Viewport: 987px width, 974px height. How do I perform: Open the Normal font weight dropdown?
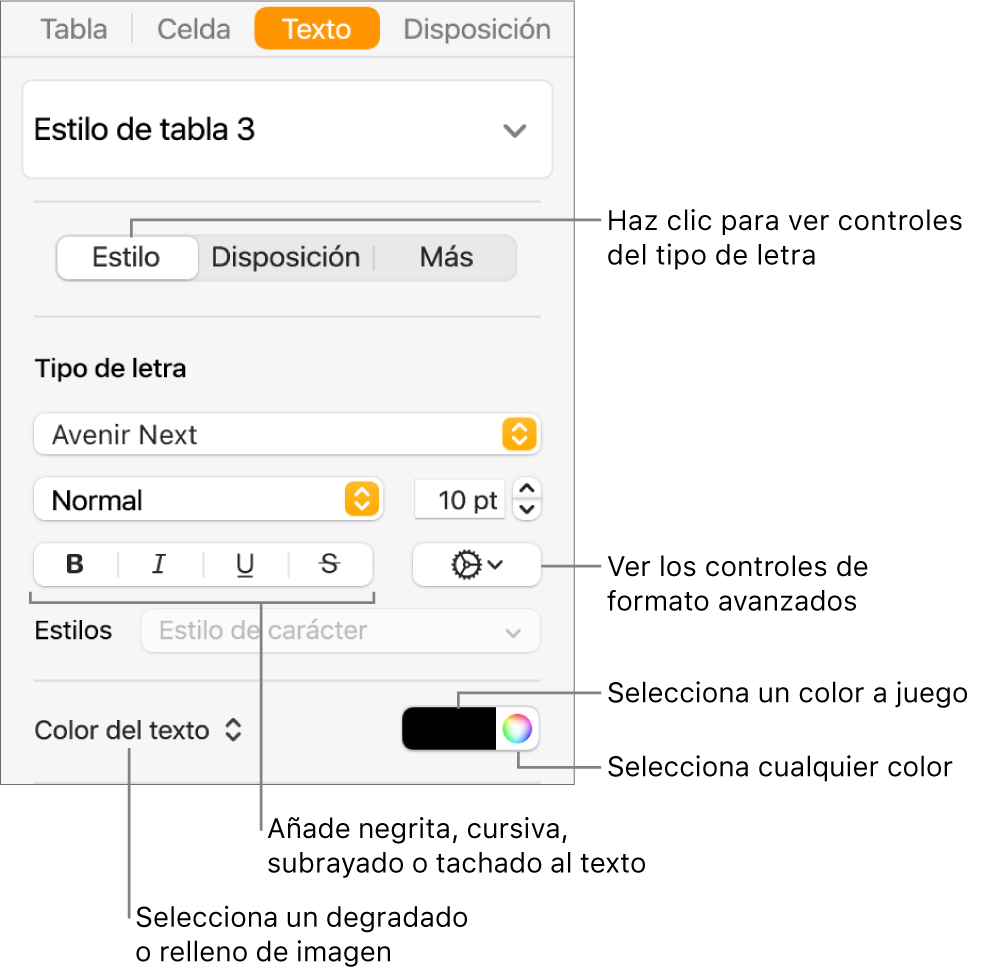[x=208, y=499]
